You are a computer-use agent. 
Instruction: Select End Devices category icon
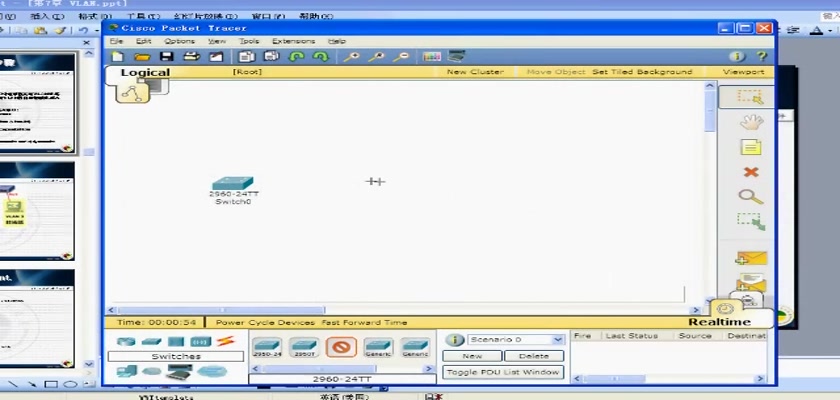(x=127, y=371)
